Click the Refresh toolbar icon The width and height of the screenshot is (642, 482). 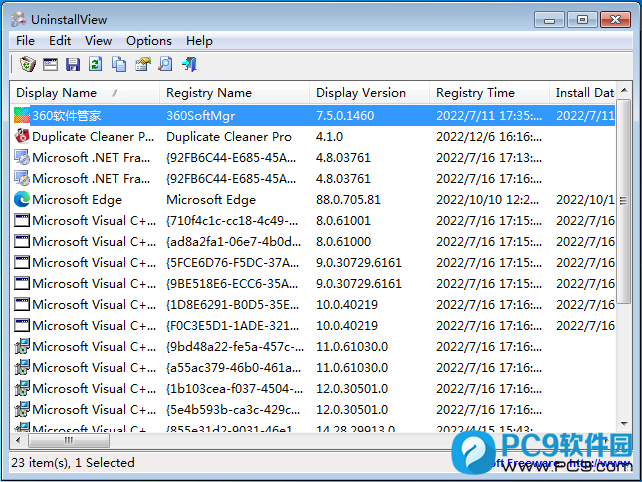click(96, 64)
